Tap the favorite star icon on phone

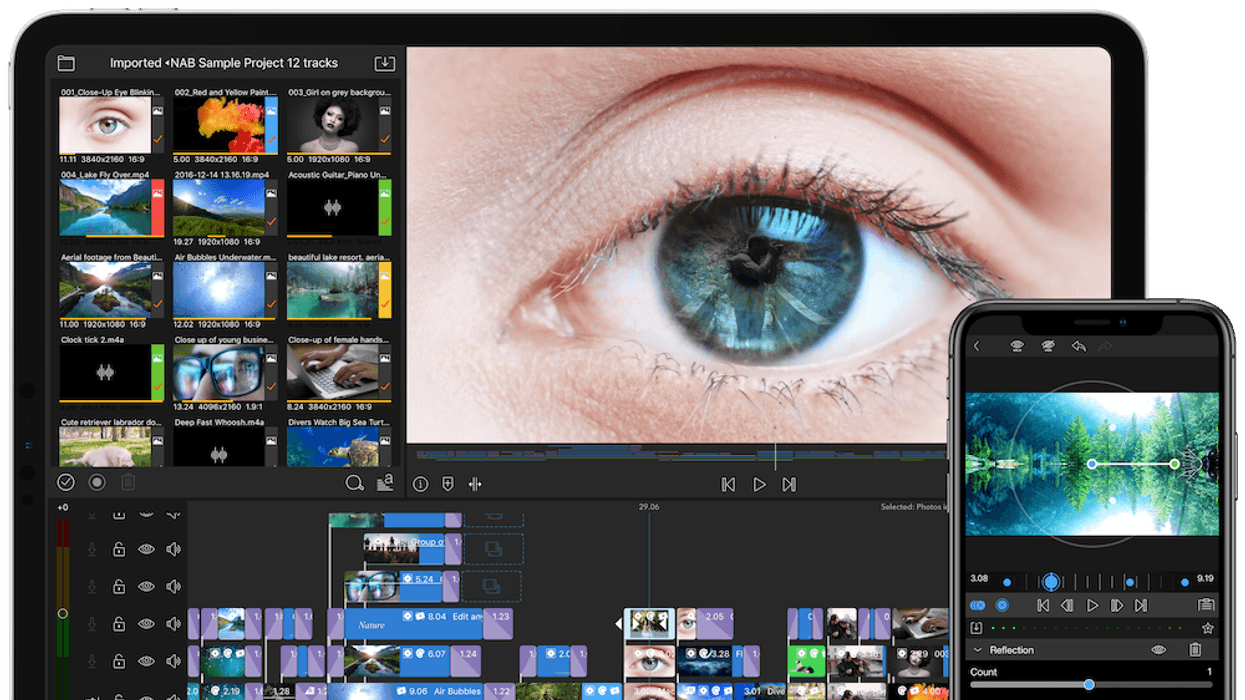point(1207,628)
